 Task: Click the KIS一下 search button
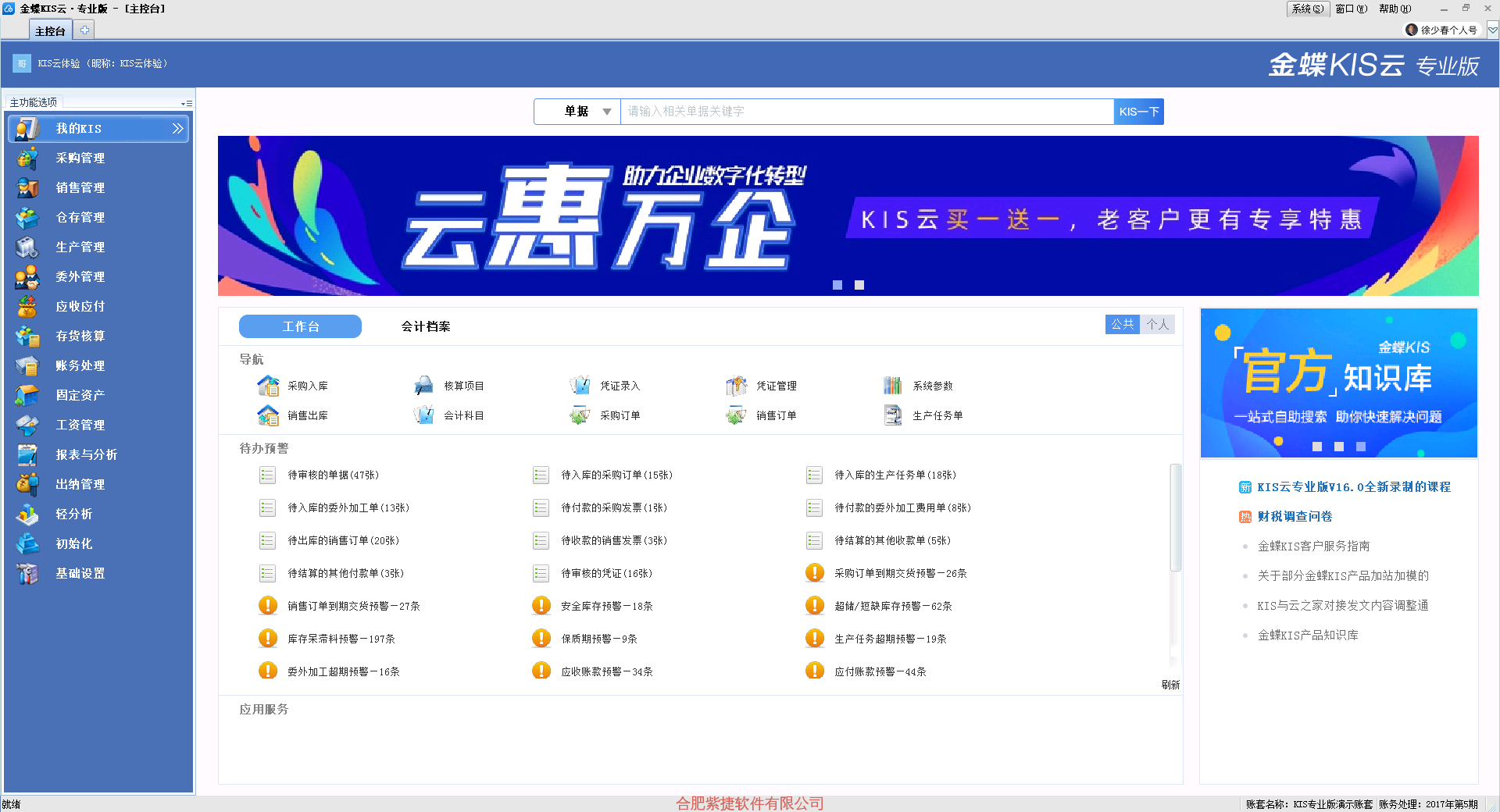point(1138,112)
